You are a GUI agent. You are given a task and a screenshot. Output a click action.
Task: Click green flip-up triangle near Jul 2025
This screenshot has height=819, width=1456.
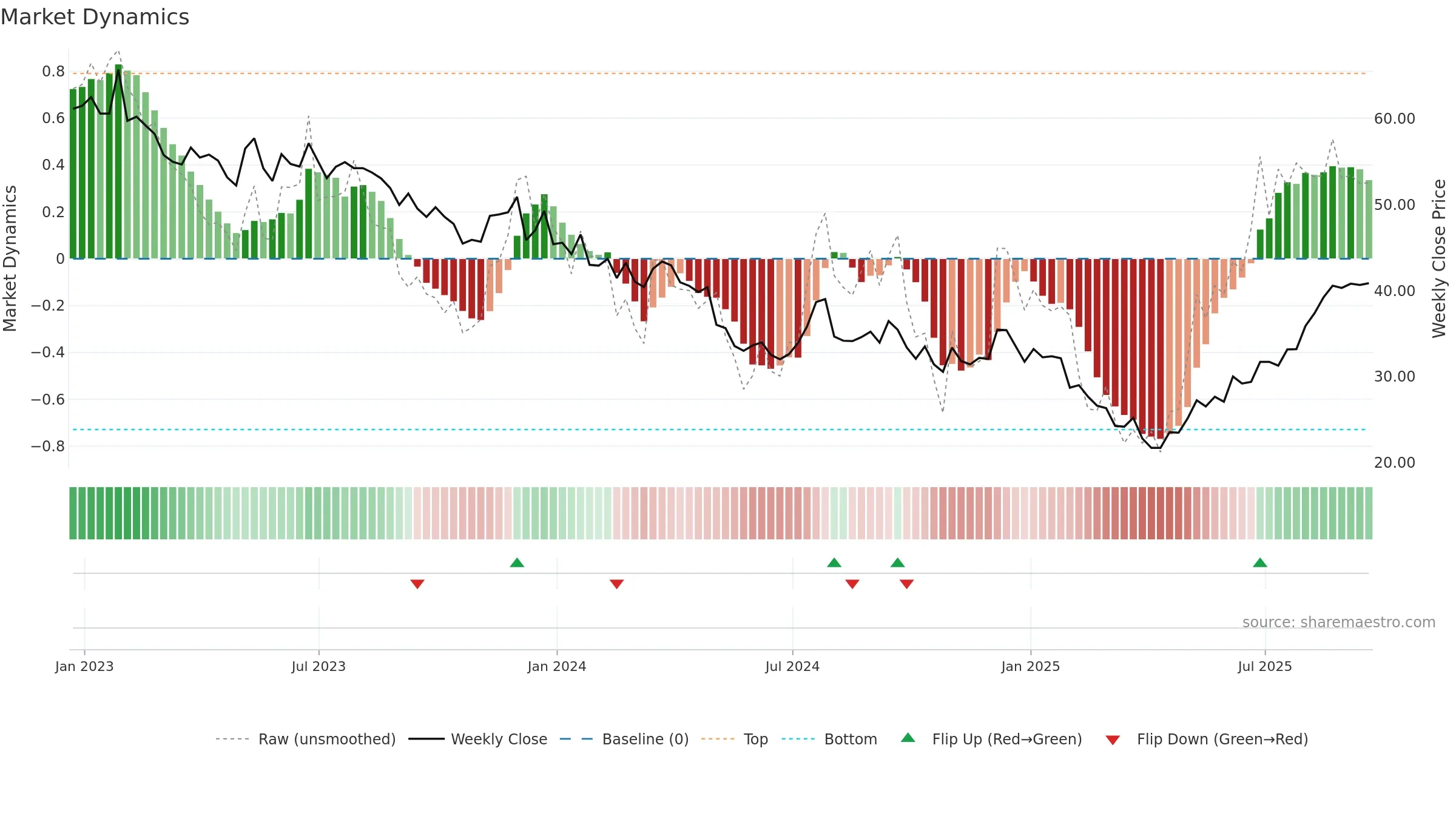pos(1260,562)
